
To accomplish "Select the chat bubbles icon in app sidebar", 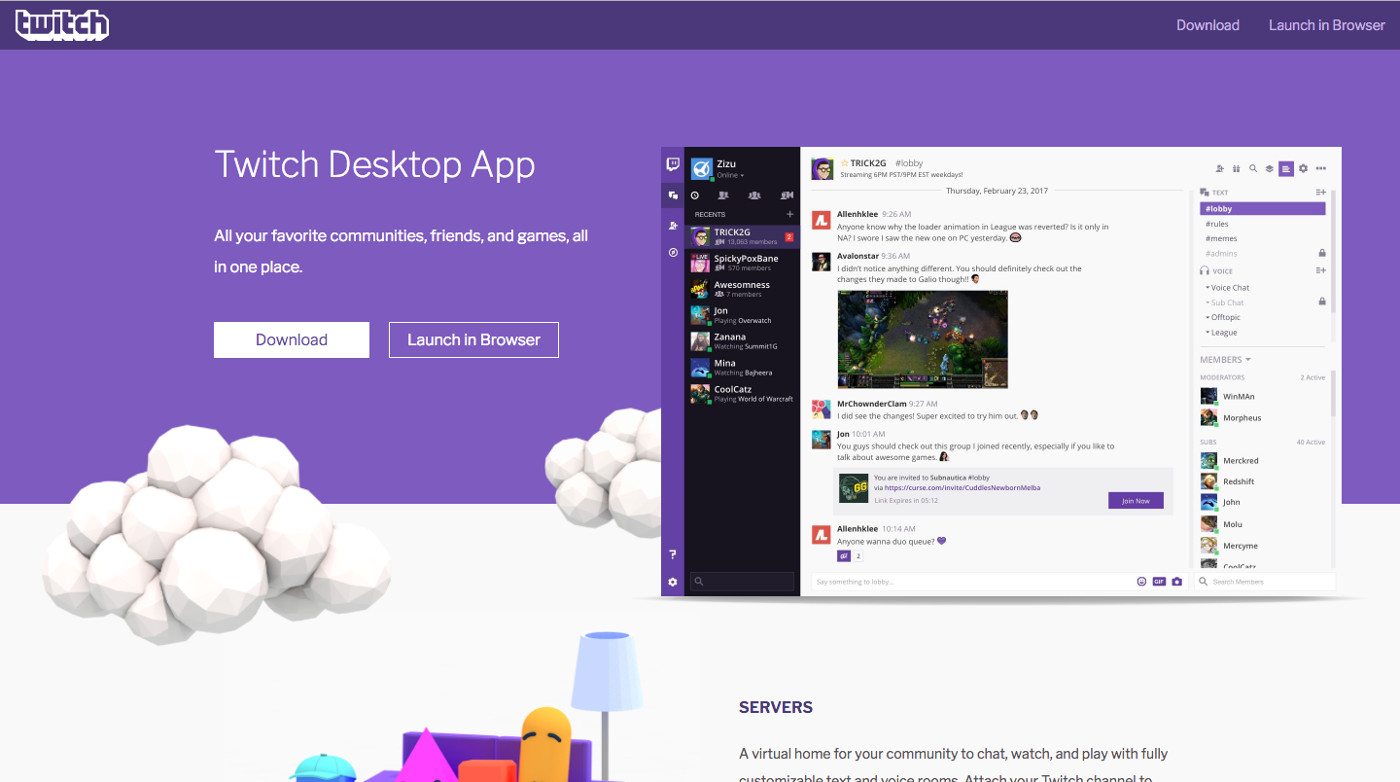I will pos(673,195).
